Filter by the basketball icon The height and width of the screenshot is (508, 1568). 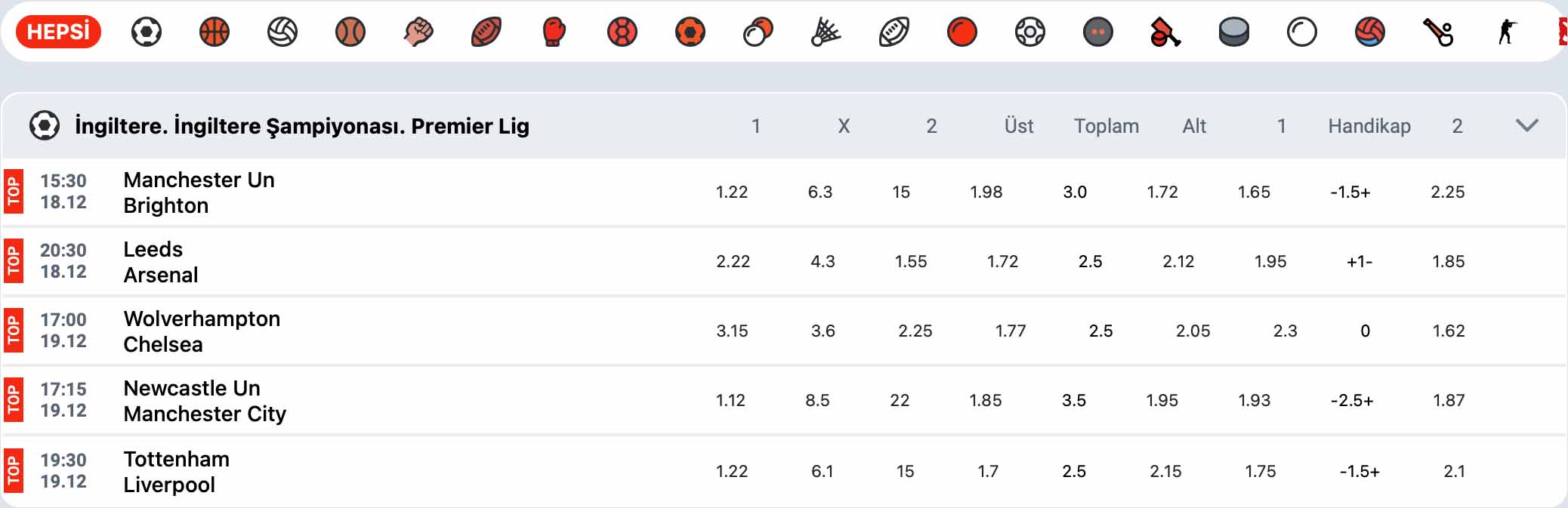click(x=215, y=32)
